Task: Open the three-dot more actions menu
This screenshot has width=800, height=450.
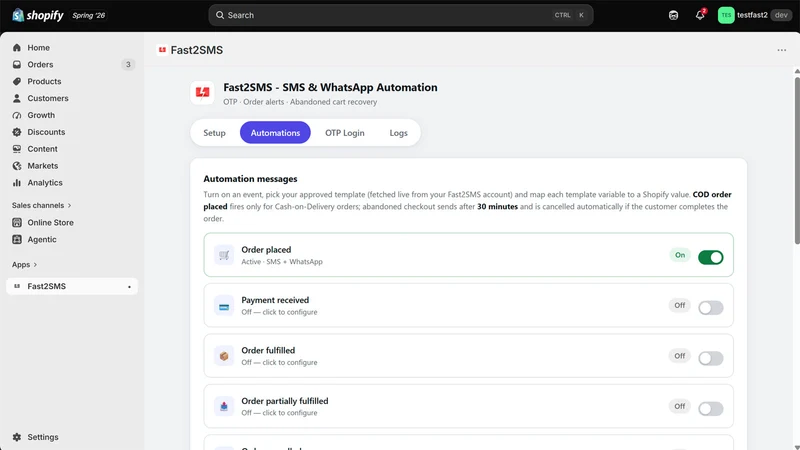Action: pyautogui.click(x=782, y=50)
